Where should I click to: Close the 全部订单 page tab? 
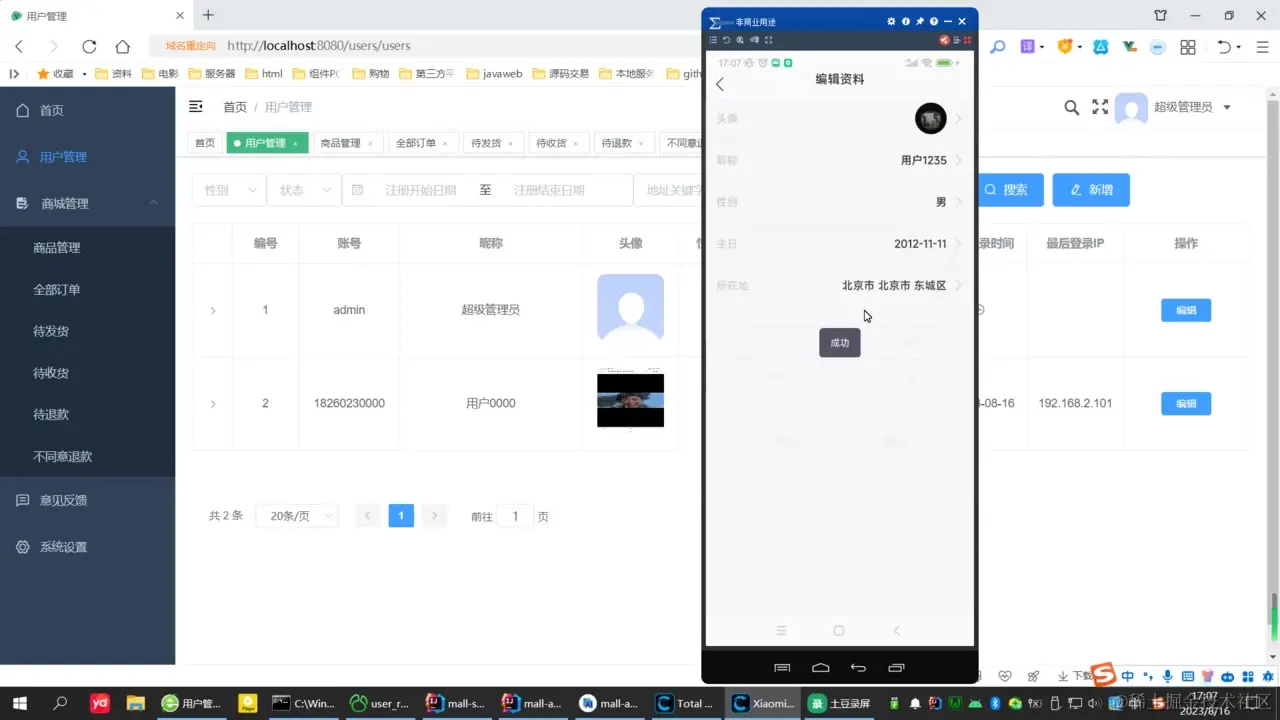[x=445, y=144]
